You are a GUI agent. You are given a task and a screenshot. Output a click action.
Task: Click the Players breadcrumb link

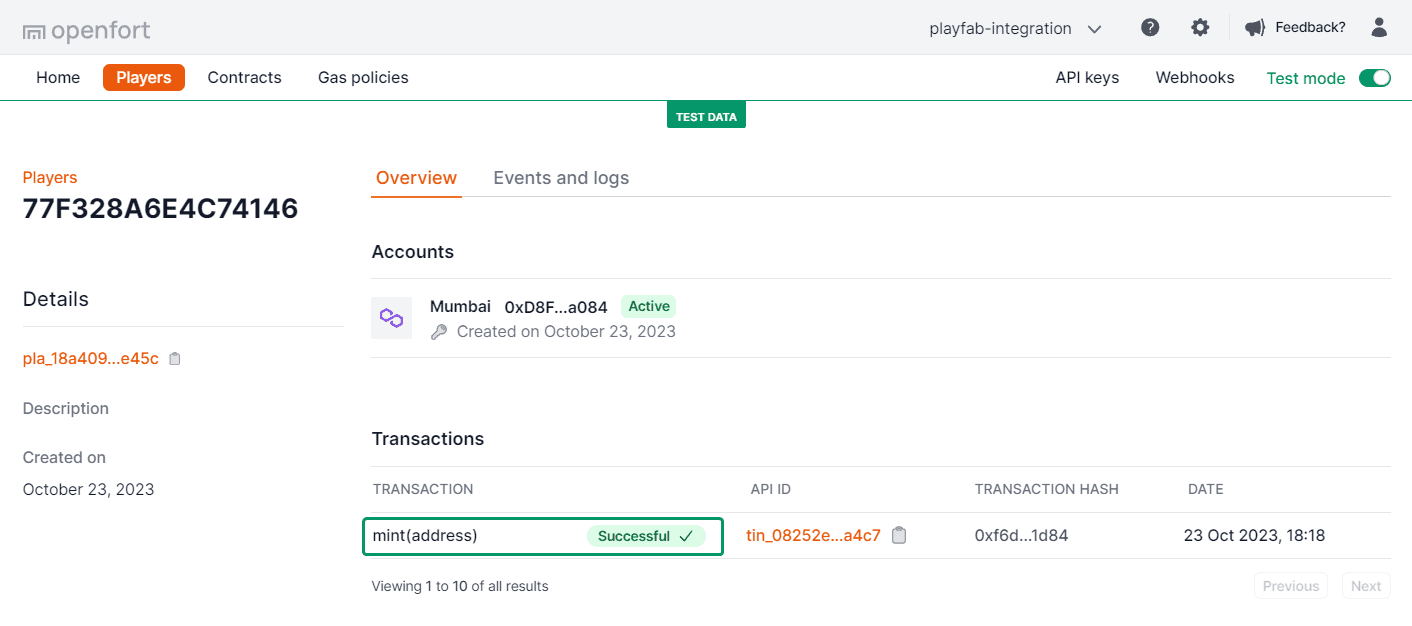point(50,177)
